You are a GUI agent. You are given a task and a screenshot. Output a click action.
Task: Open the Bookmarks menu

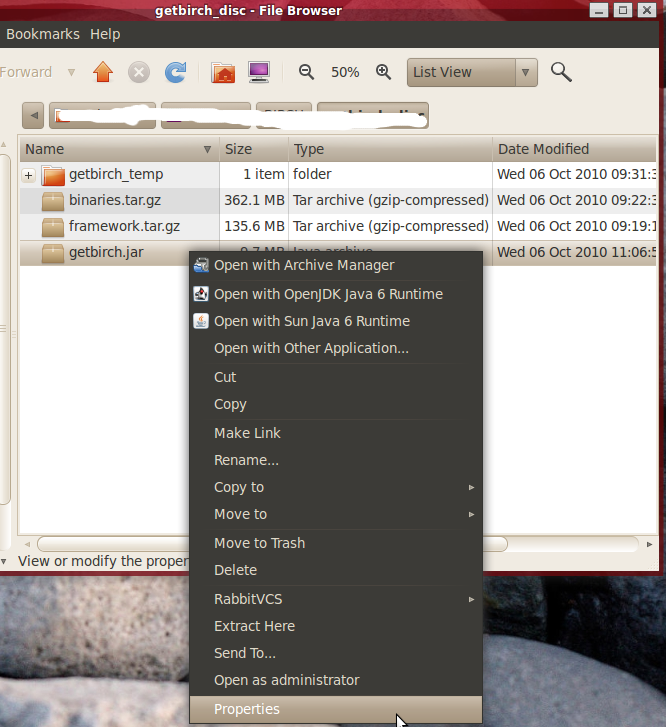coord(42,34)
